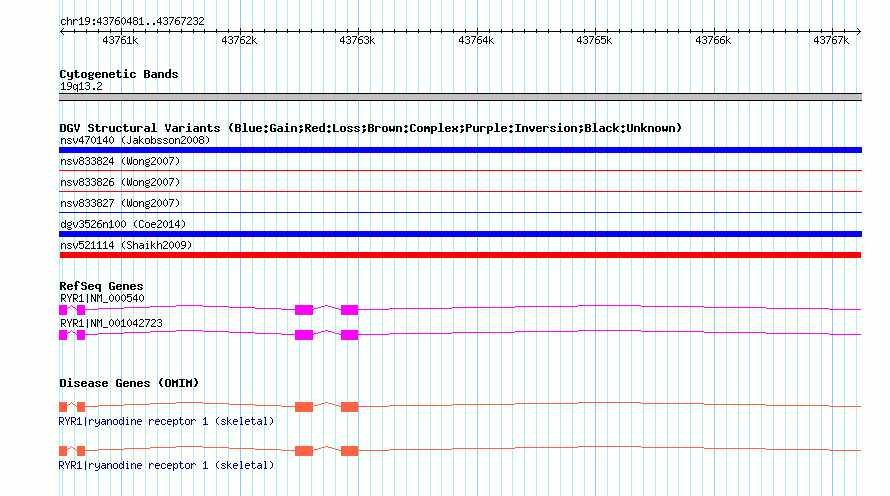Click the upper OMIM exon just left of 43763k
This screenshot has width=890, height=496.
click(350, 407)
